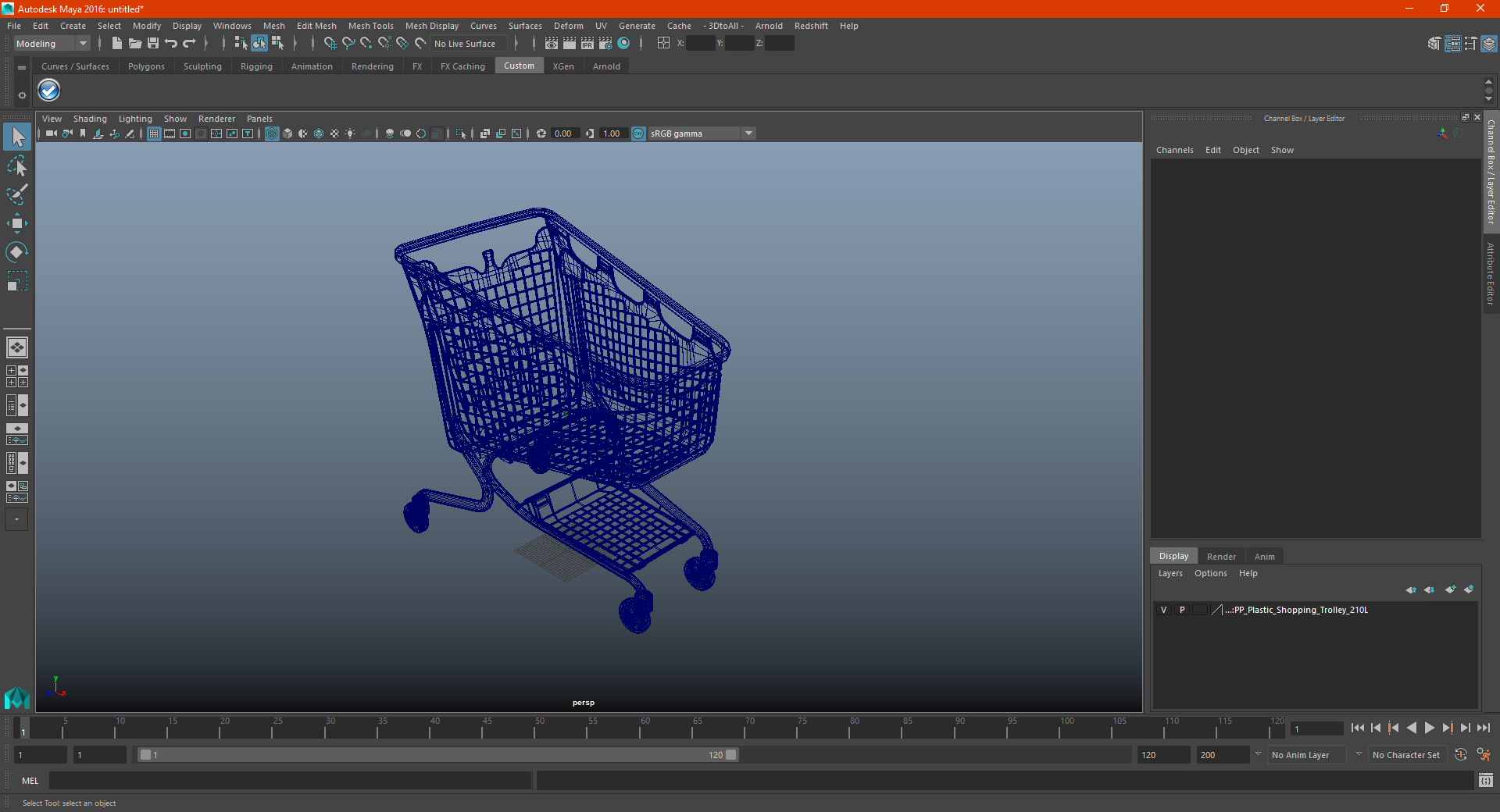1500x812 pixels.
Task: Open Render Settings clapperboard gear icon
Action: [605, 44]
